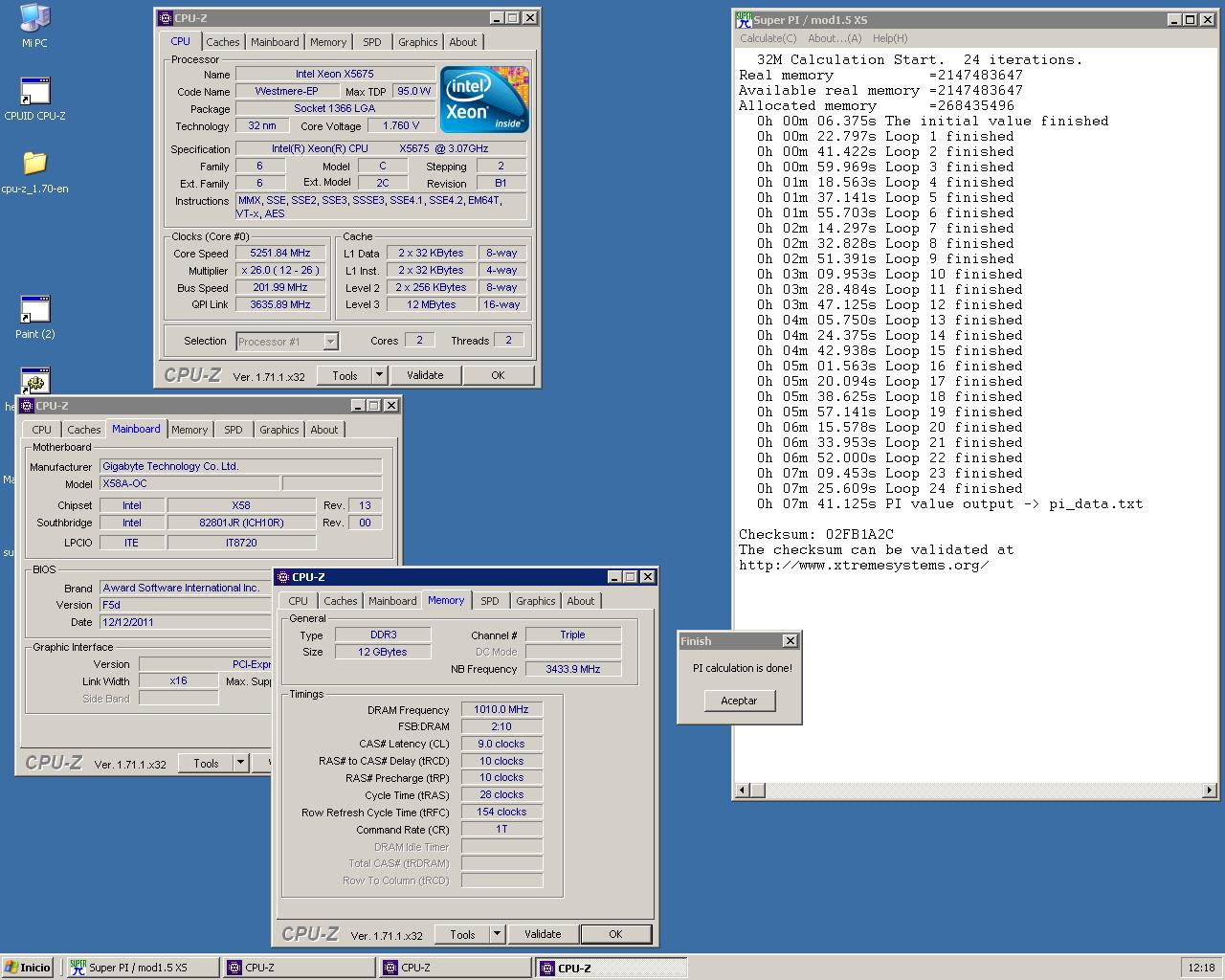The image size is (1225, 980).
Task: Open the Inicio start menu
Action: [28, 968]
